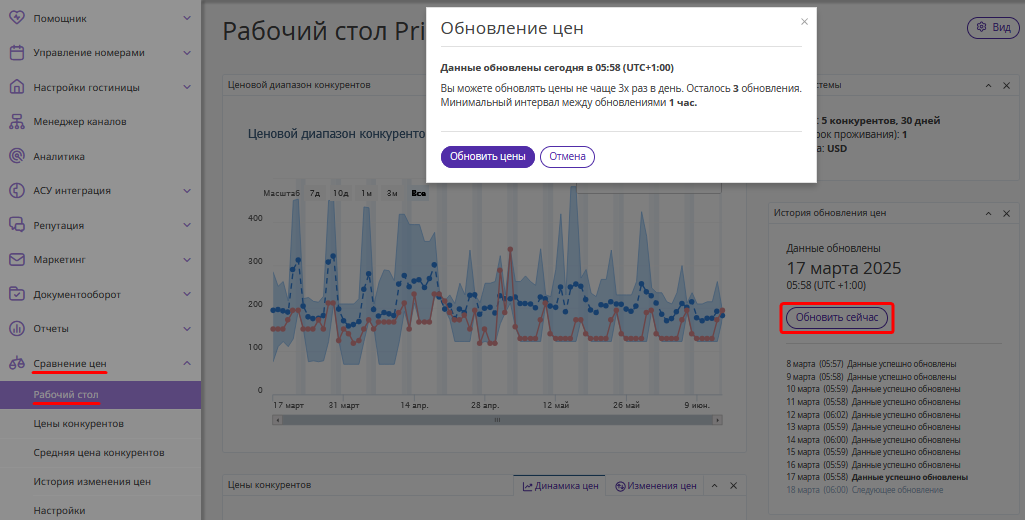
Task: Expand the Отчеты chevron
Action: click(187, 328)
